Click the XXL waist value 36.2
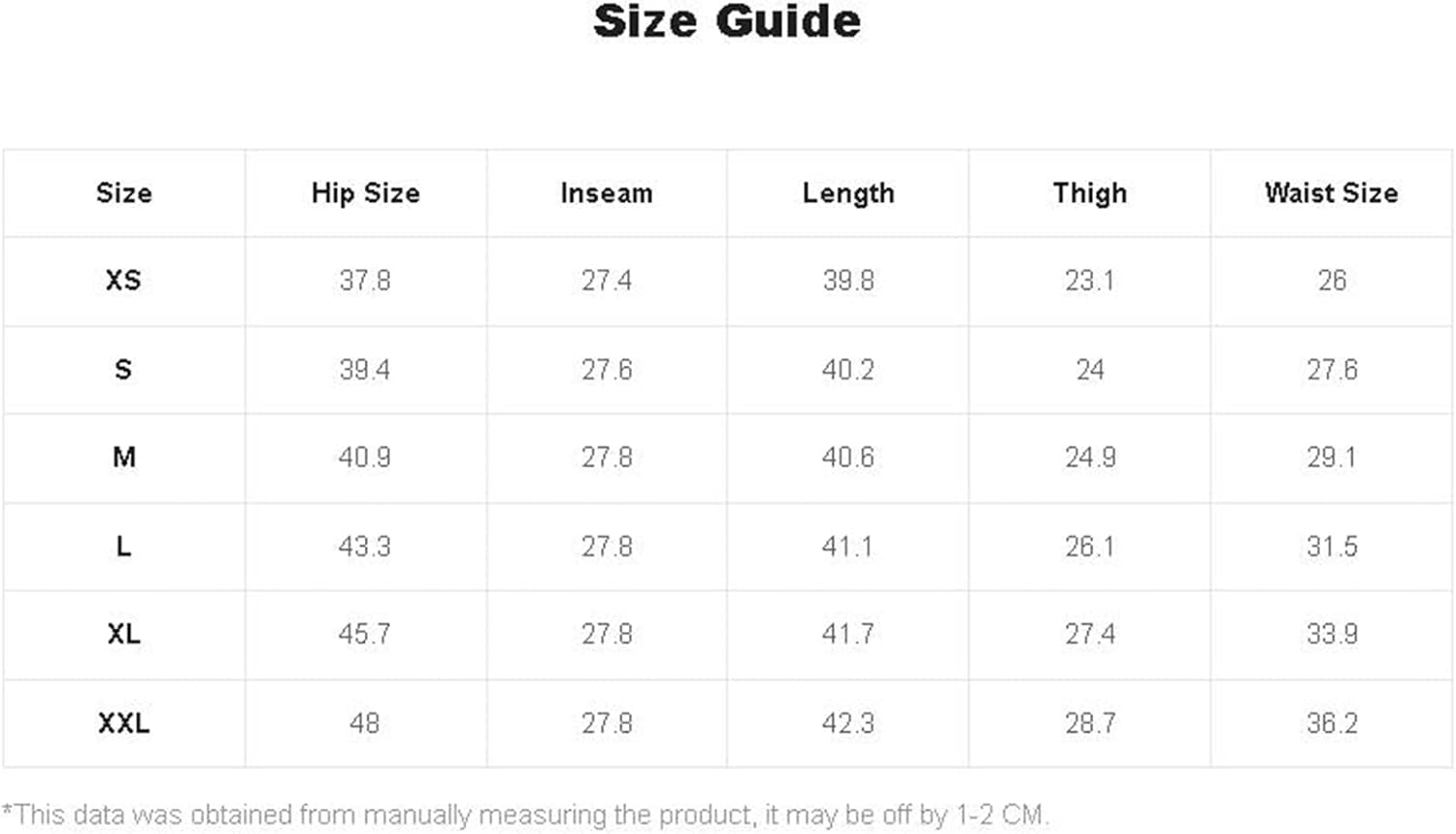This screenshot has width=1456, height=834. (x=1331, y=723)
